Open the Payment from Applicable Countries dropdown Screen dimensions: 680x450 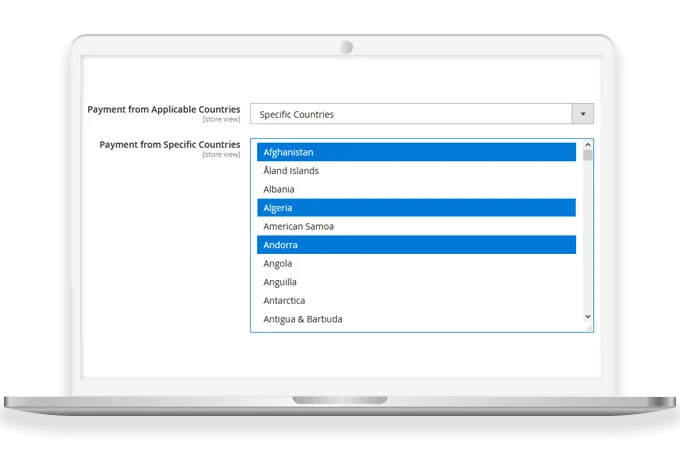click(410, 114)
